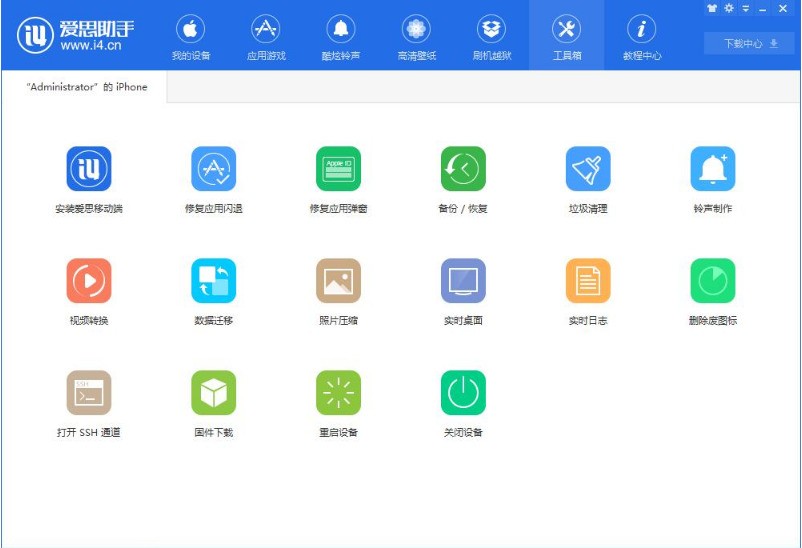Image resolution: width=802 pixels, height=548 pixels.
Task: Click 重启设备 restart device icon
Action: pyautogui.click(x=339, y=392)
